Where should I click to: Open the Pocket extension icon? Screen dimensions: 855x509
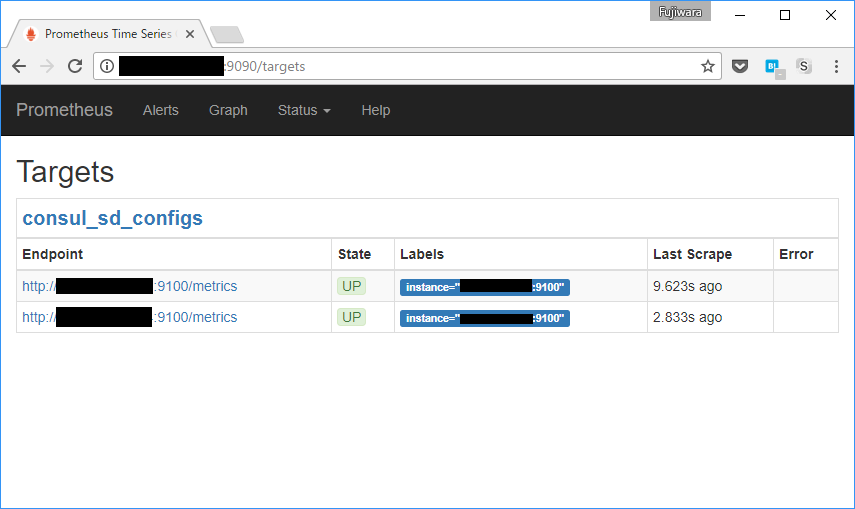tap(739, 67)
